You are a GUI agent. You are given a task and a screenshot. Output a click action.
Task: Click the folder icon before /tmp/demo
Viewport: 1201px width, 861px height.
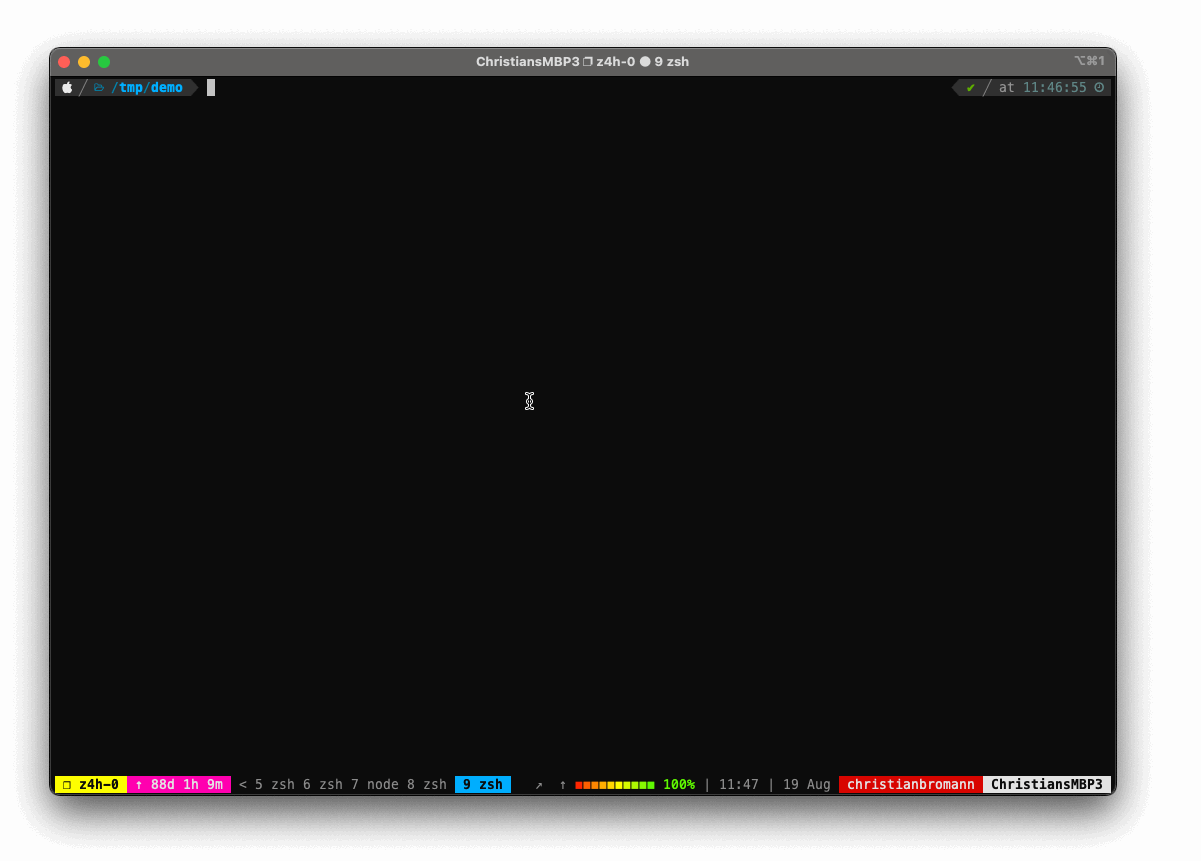point(99,88)
